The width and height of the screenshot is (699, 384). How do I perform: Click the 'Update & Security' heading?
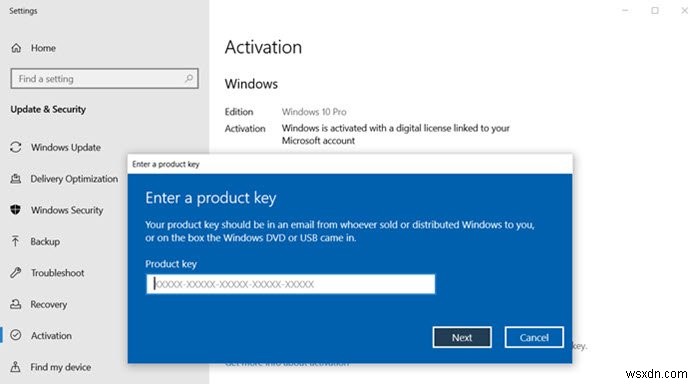coord(48,109)
